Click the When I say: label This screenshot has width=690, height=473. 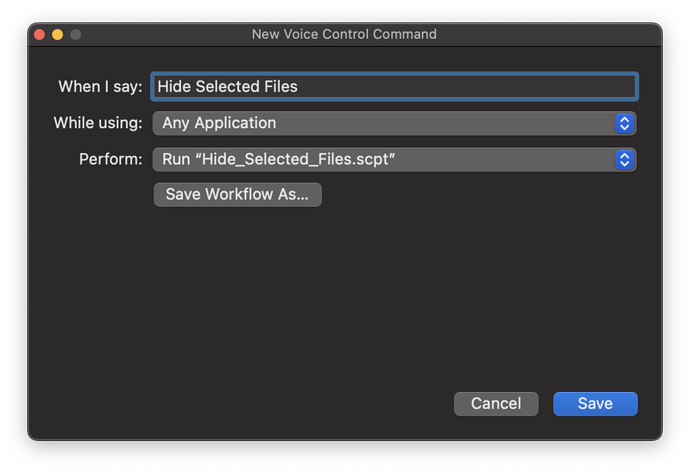100,87
